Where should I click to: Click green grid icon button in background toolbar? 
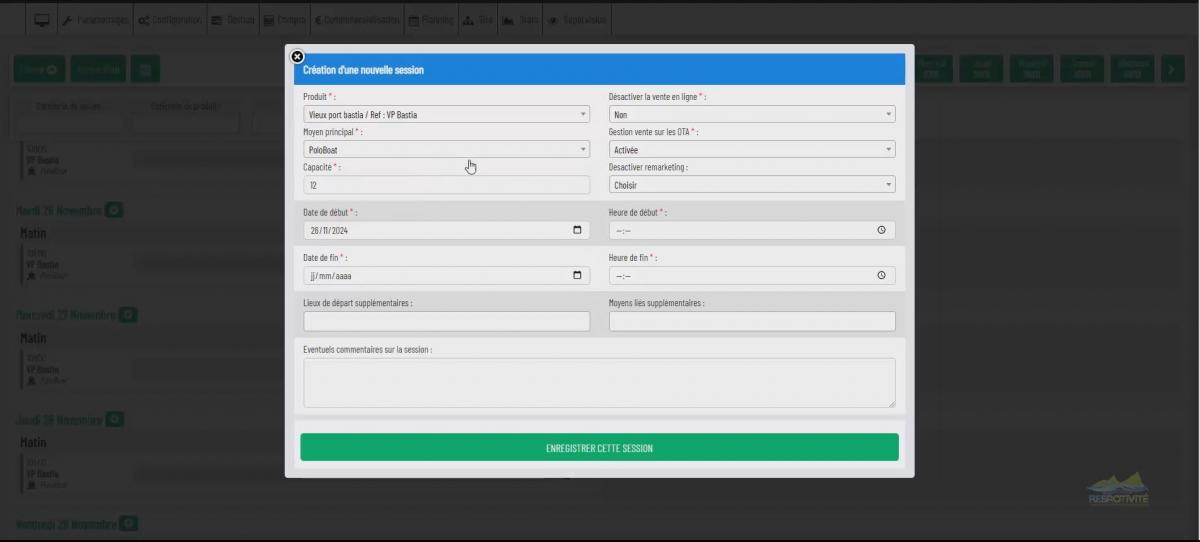(145, 69)
